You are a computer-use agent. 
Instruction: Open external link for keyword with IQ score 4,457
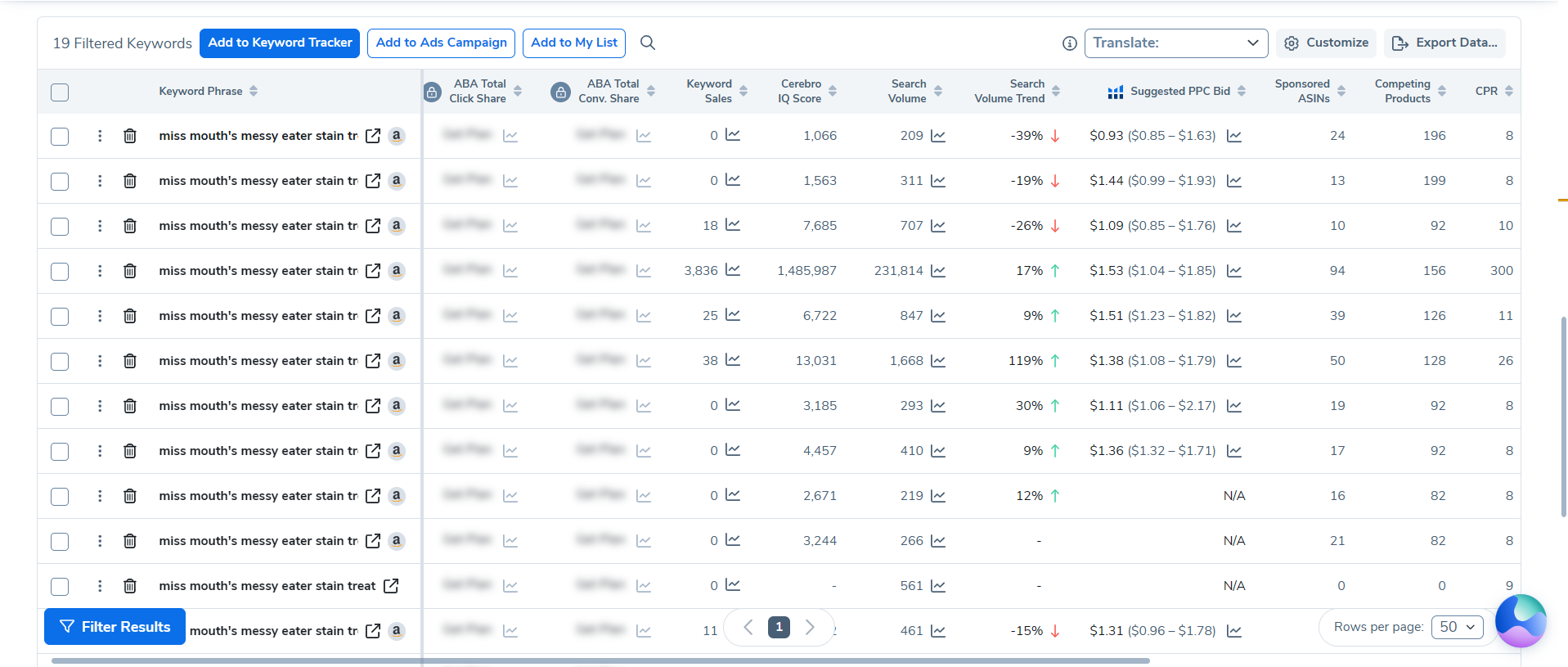[x=373, y=451]
